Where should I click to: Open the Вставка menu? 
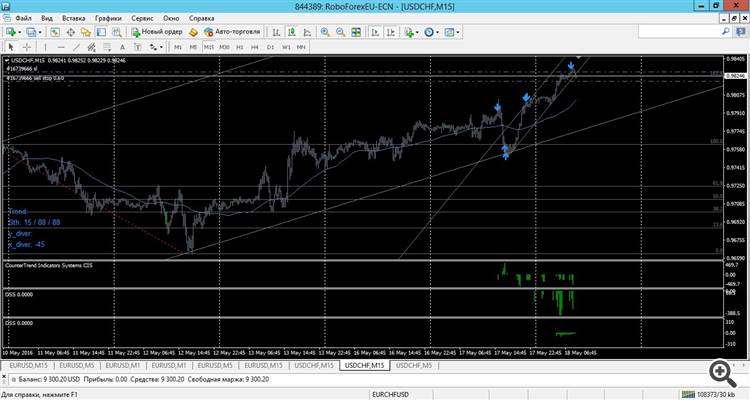point(73,18)
